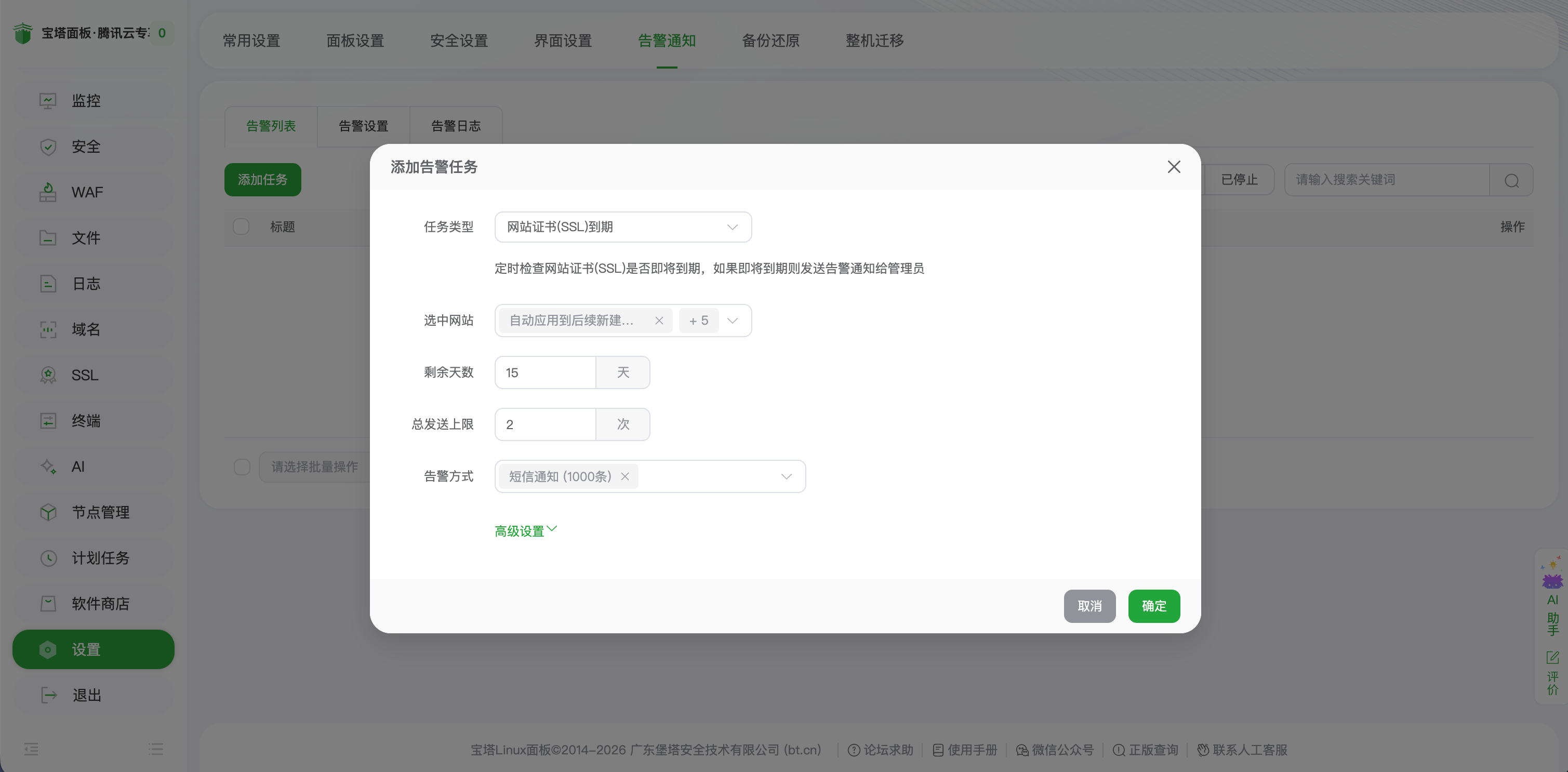1568x772 pixels.
Task: Click the 评价 feedback edit icon
Action: point(1552,658)
